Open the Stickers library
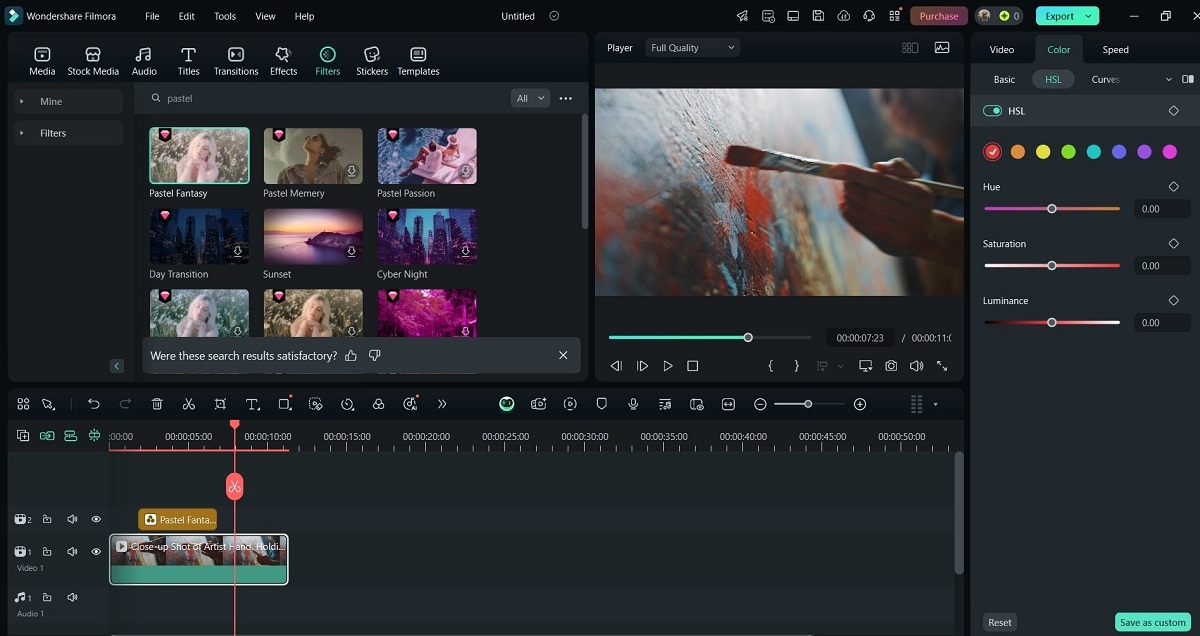The image size is (1200, 636). tap(372, 61)
